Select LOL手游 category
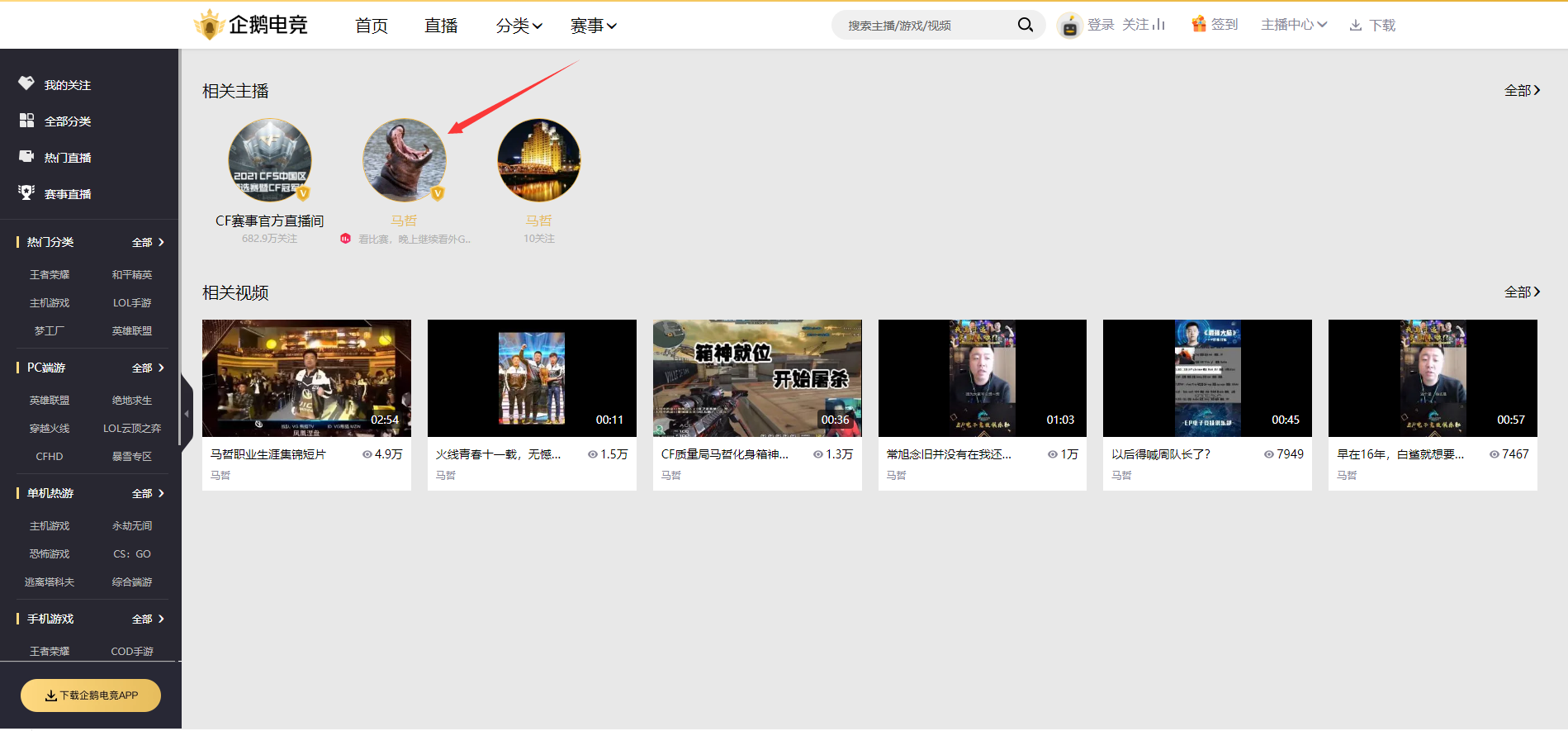Viewport: 1568px width, 731px height. [132, 303]
